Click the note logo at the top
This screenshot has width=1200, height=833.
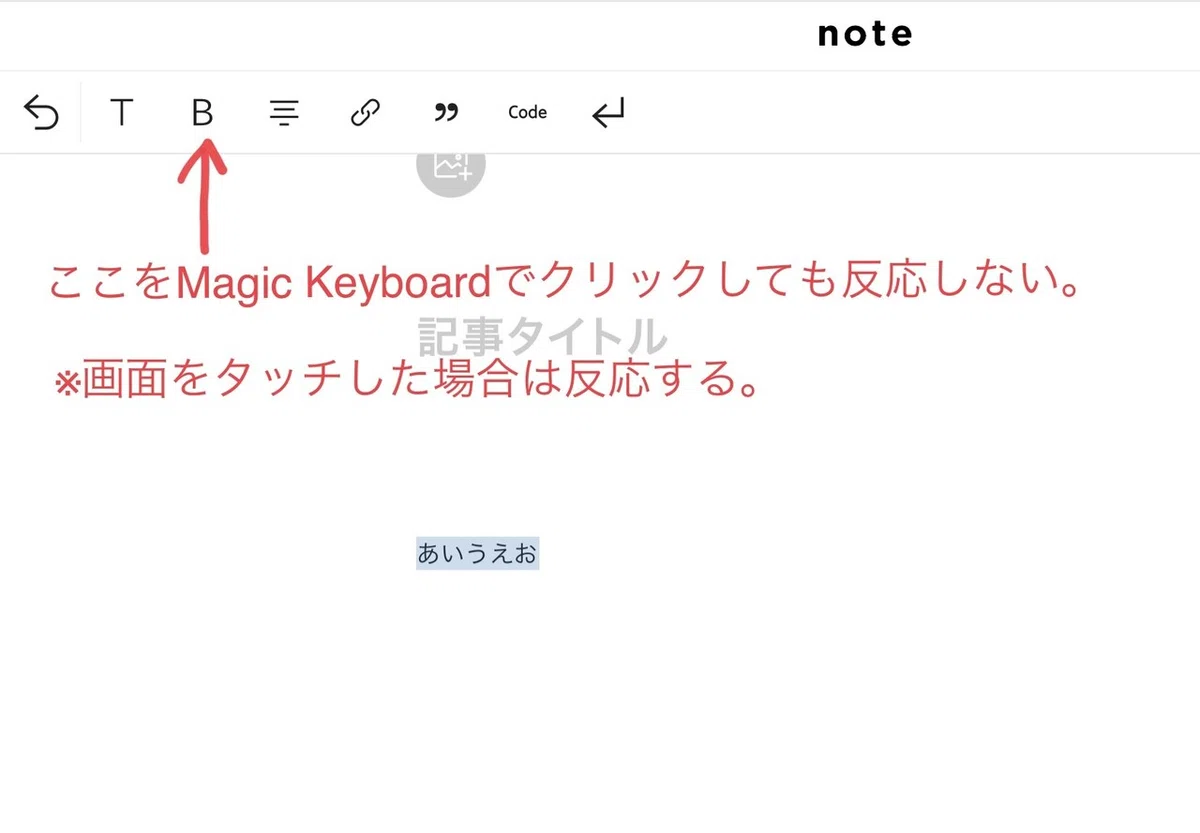[865, 35]
